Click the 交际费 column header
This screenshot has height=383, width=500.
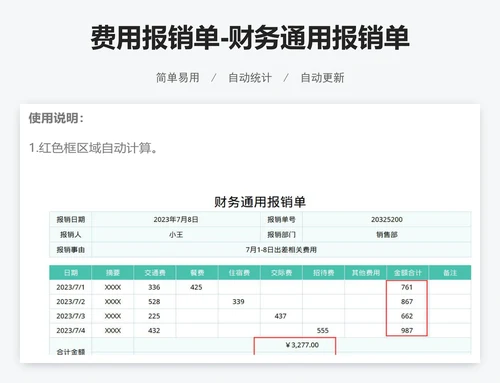[281, 273]
